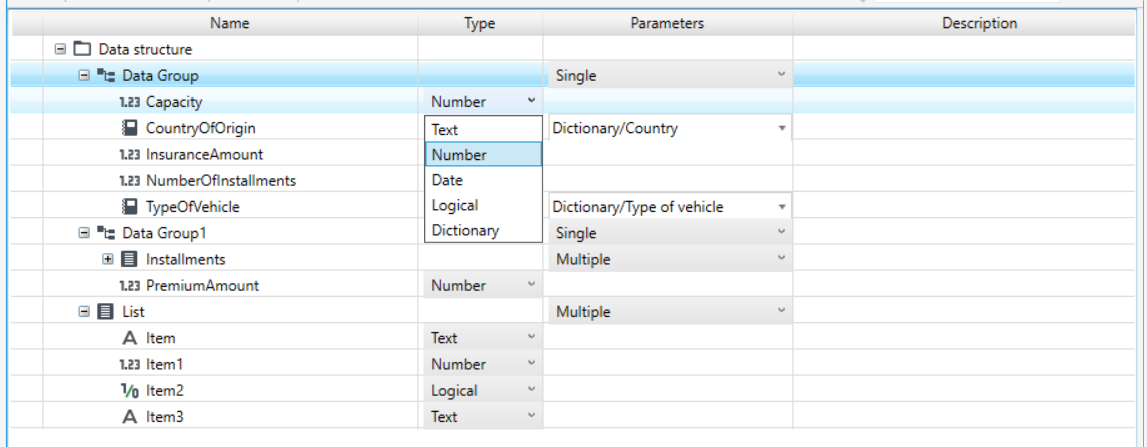Collapse the List node

84,312
